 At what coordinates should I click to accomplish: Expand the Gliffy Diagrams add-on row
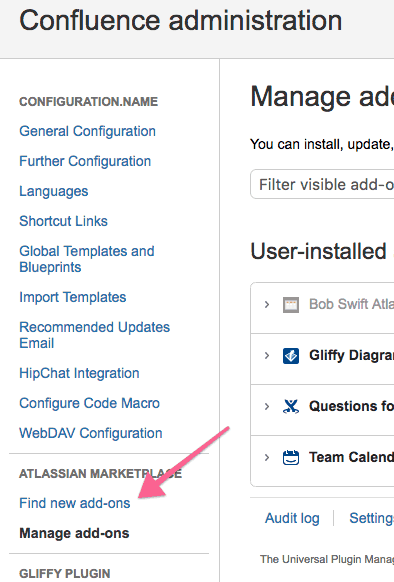click(x=267, y=356)
